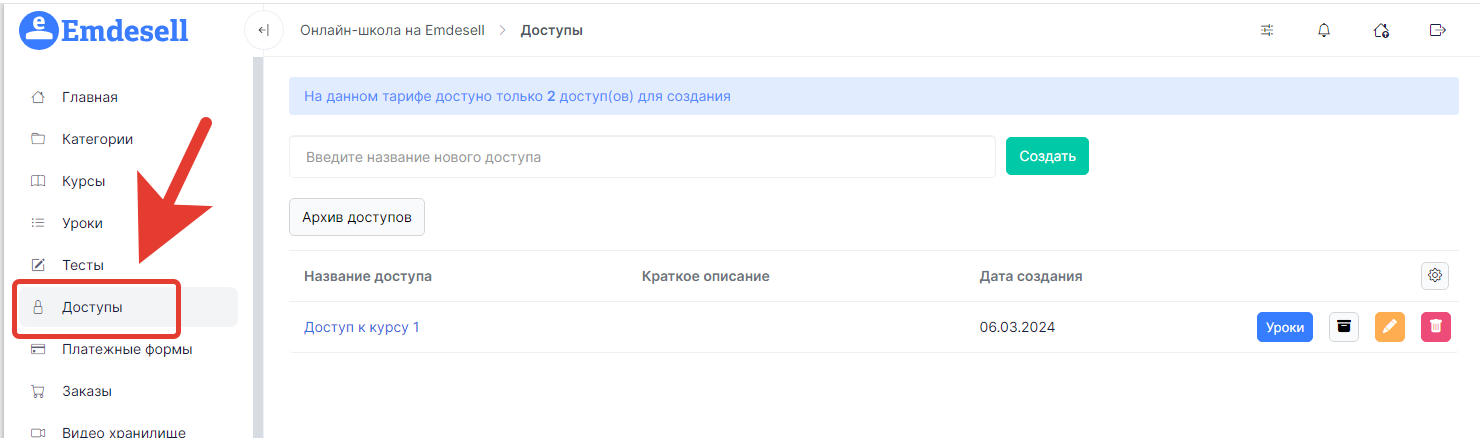
Task: Click the blue Уроки button in row
Action: coord(1285,327)
